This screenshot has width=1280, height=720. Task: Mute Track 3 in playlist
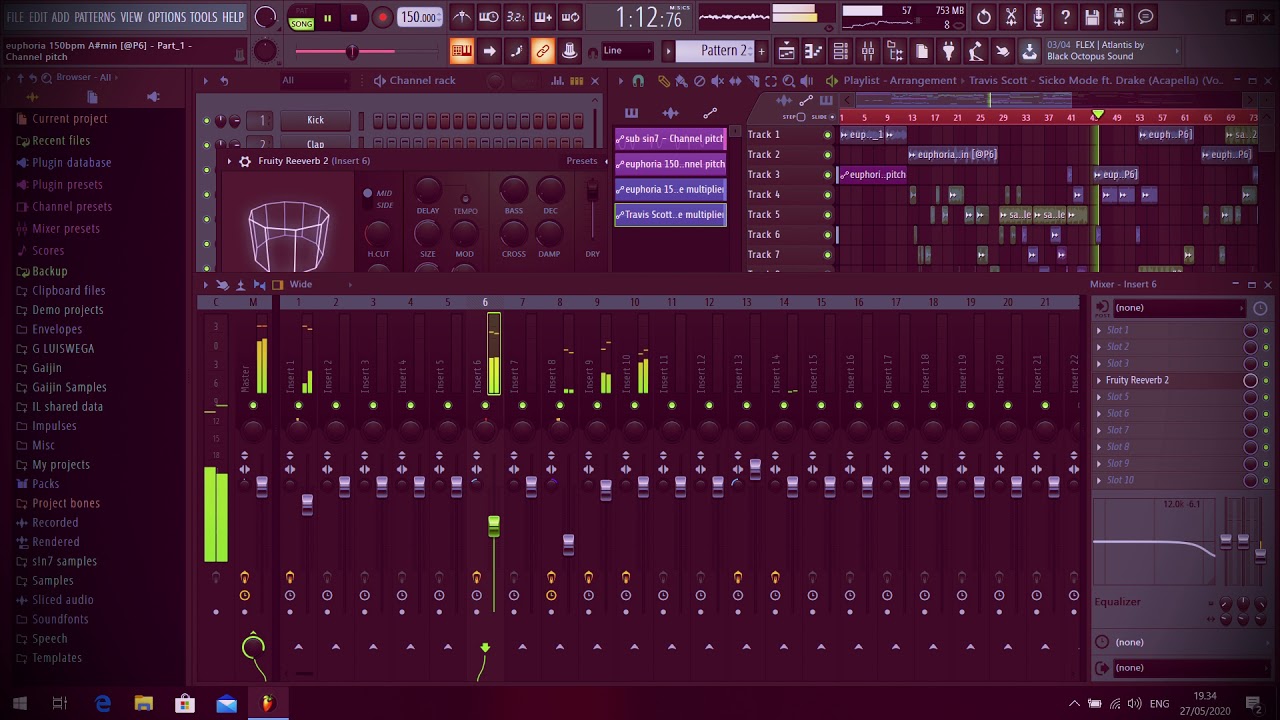coord(827,174)
